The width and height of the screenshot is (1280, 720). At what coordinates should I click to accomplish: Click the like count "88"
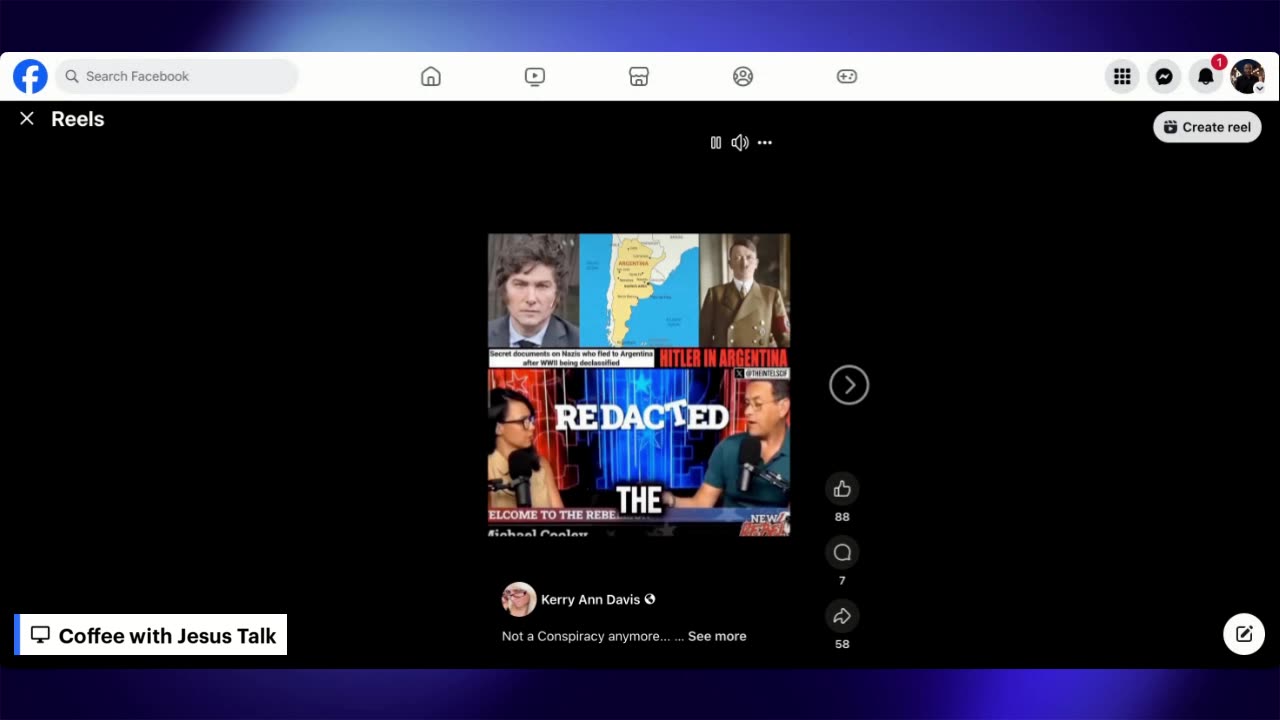click(x=842, y=517)
